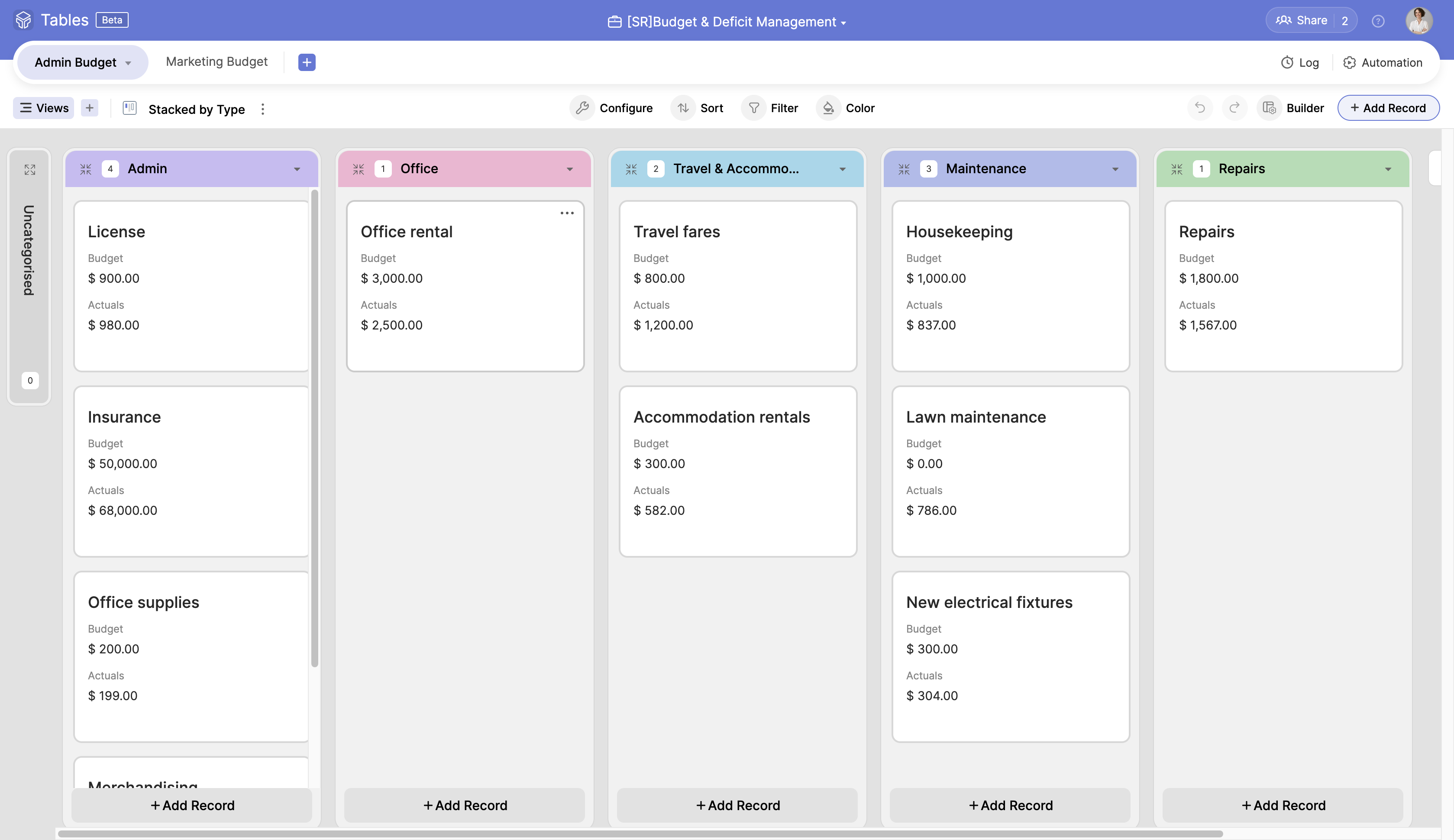Click the Beta label badge
The width and height of the screenshot is (1454, 840).
click(x=112, y=20)
